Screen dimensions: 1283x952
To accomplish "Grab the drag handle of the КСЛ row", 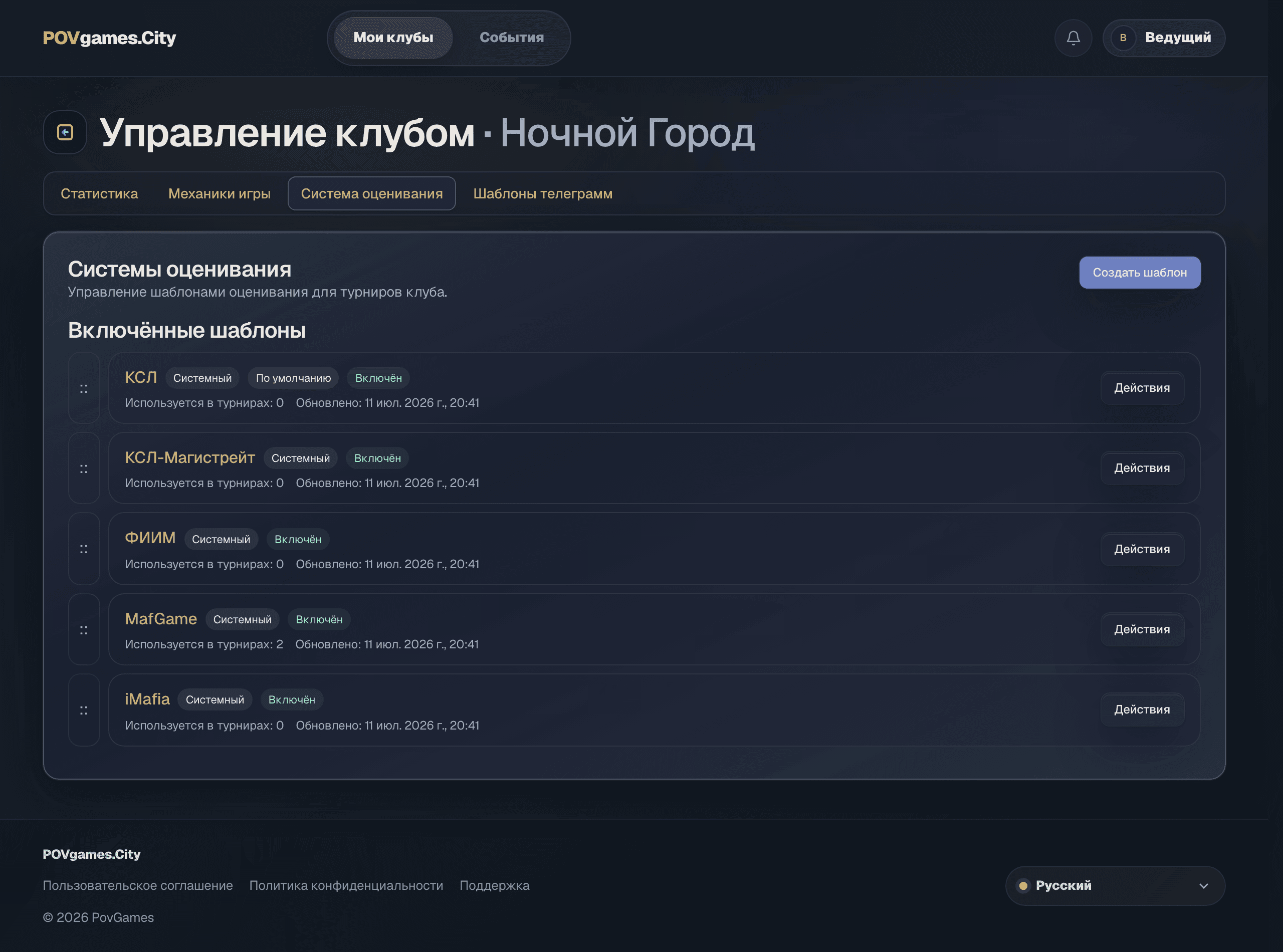I will coord(84,388).
